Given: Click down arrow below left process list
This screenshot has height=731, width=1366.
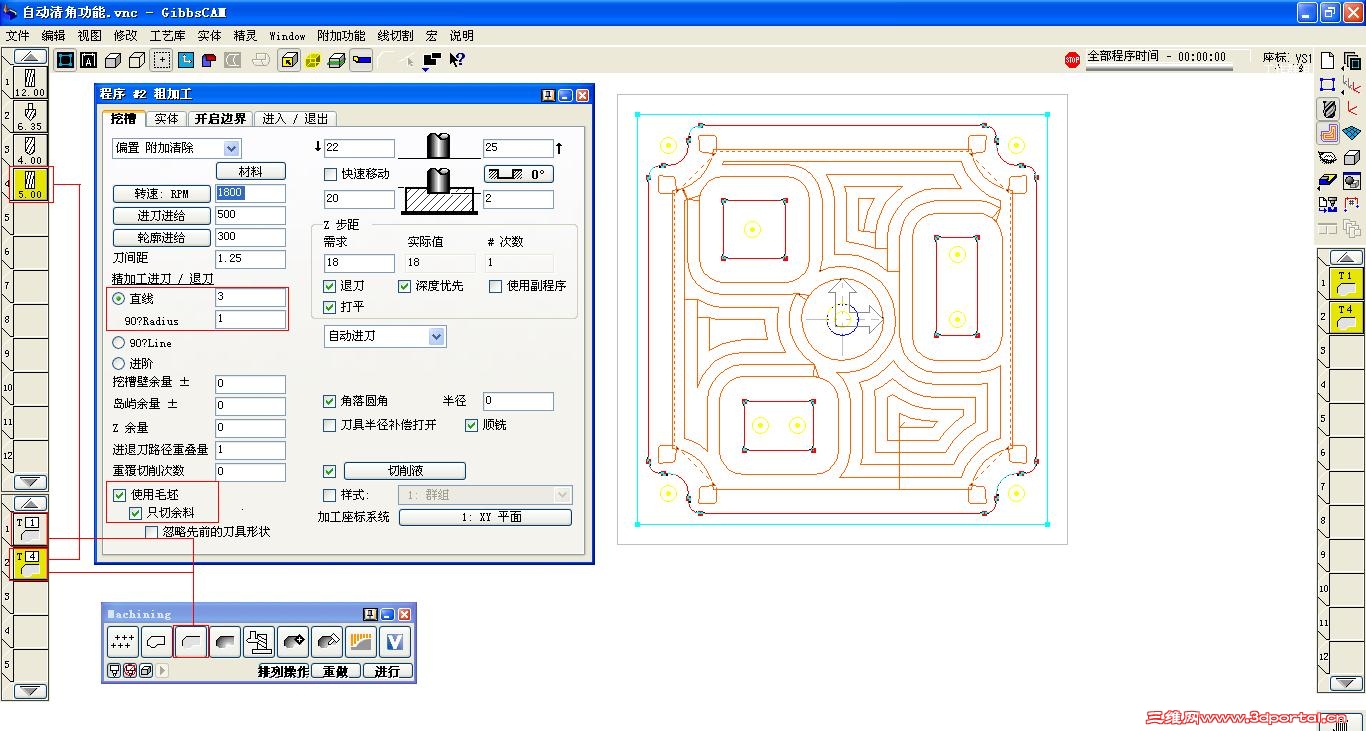Looking at the screenshot, I should [31, 691].
